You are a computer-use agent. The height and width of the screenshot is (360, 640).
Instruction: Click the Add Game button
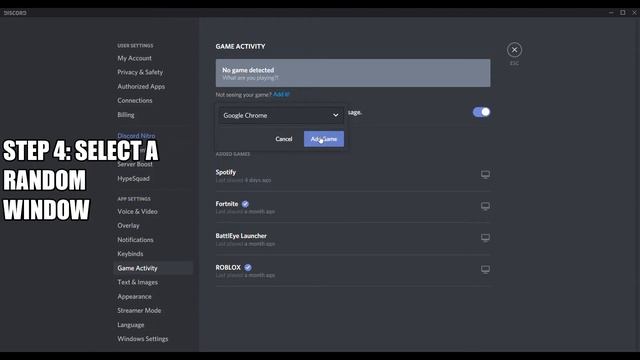[x=324, y=139]
